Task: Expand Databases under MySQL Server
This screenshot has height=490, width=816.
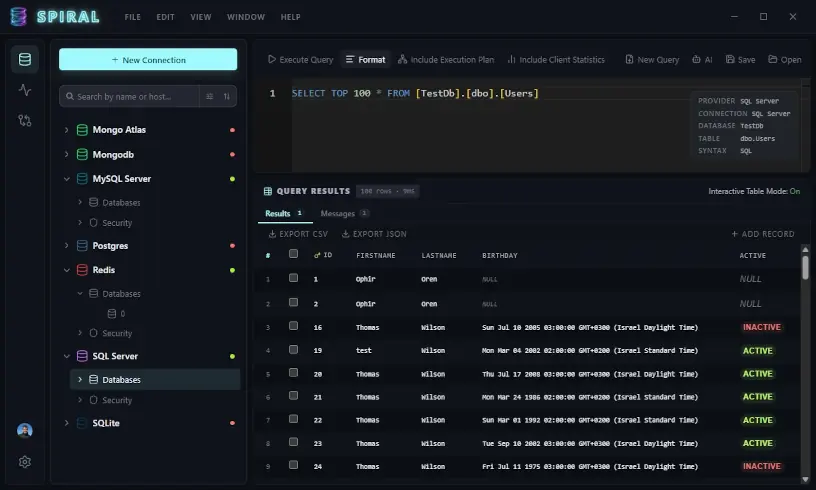Action: click(x=80, y=202)
